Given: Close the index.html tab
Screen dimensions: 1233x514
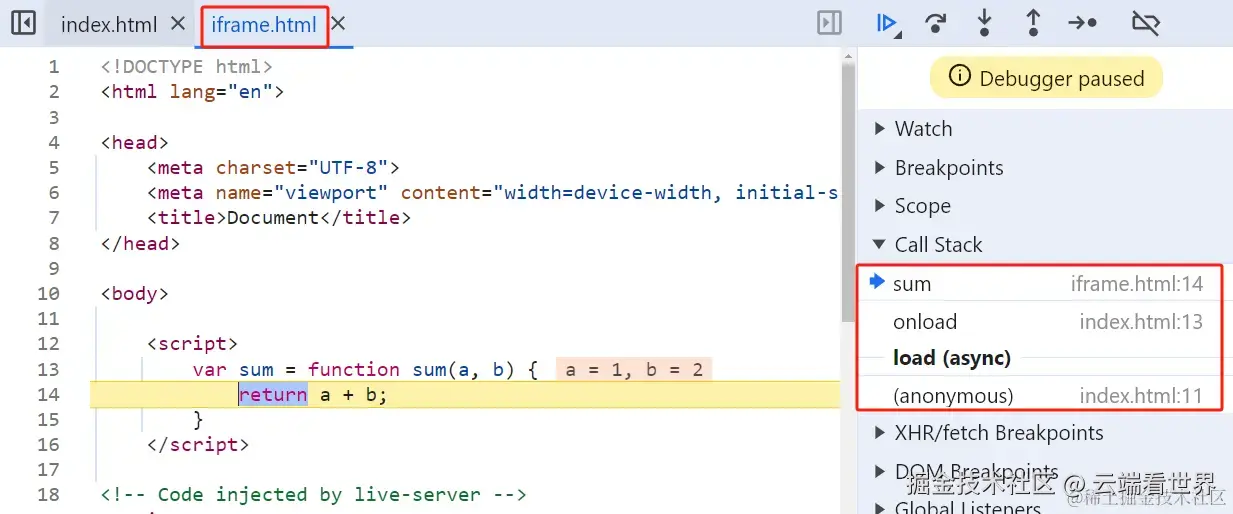Looking at the screenshot, I should click(178, 23).
